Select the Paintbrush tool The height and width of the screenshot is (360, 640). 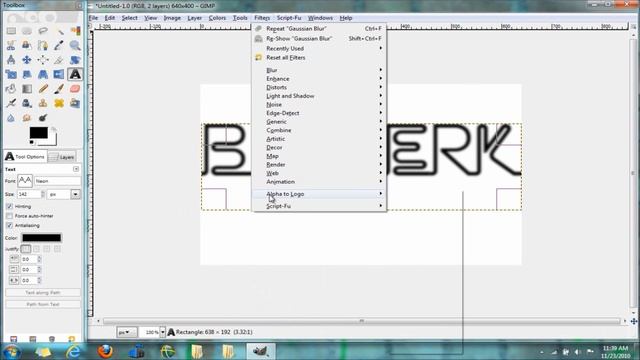pos(59,89)
